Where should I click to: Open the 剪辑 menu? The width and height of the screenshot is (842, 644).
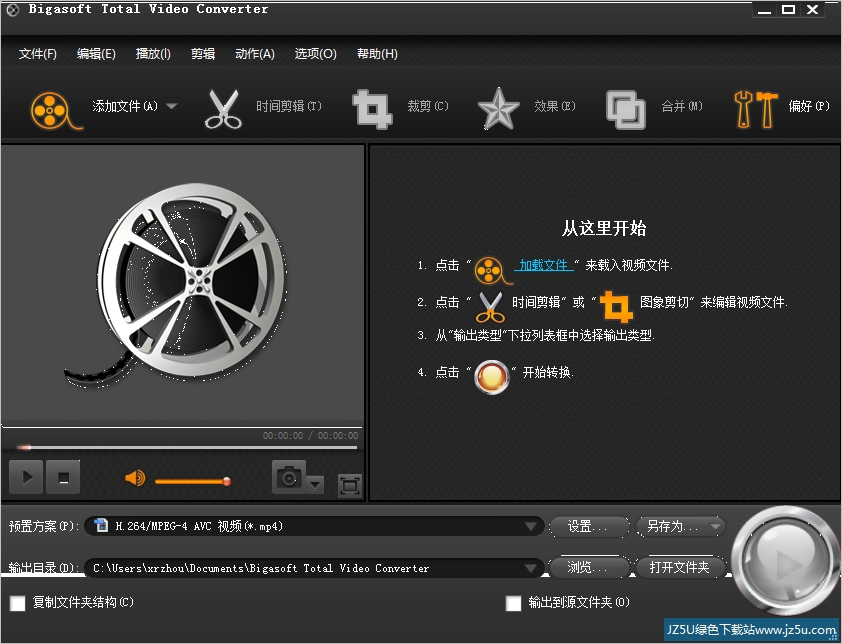click(x=203, y=54)
